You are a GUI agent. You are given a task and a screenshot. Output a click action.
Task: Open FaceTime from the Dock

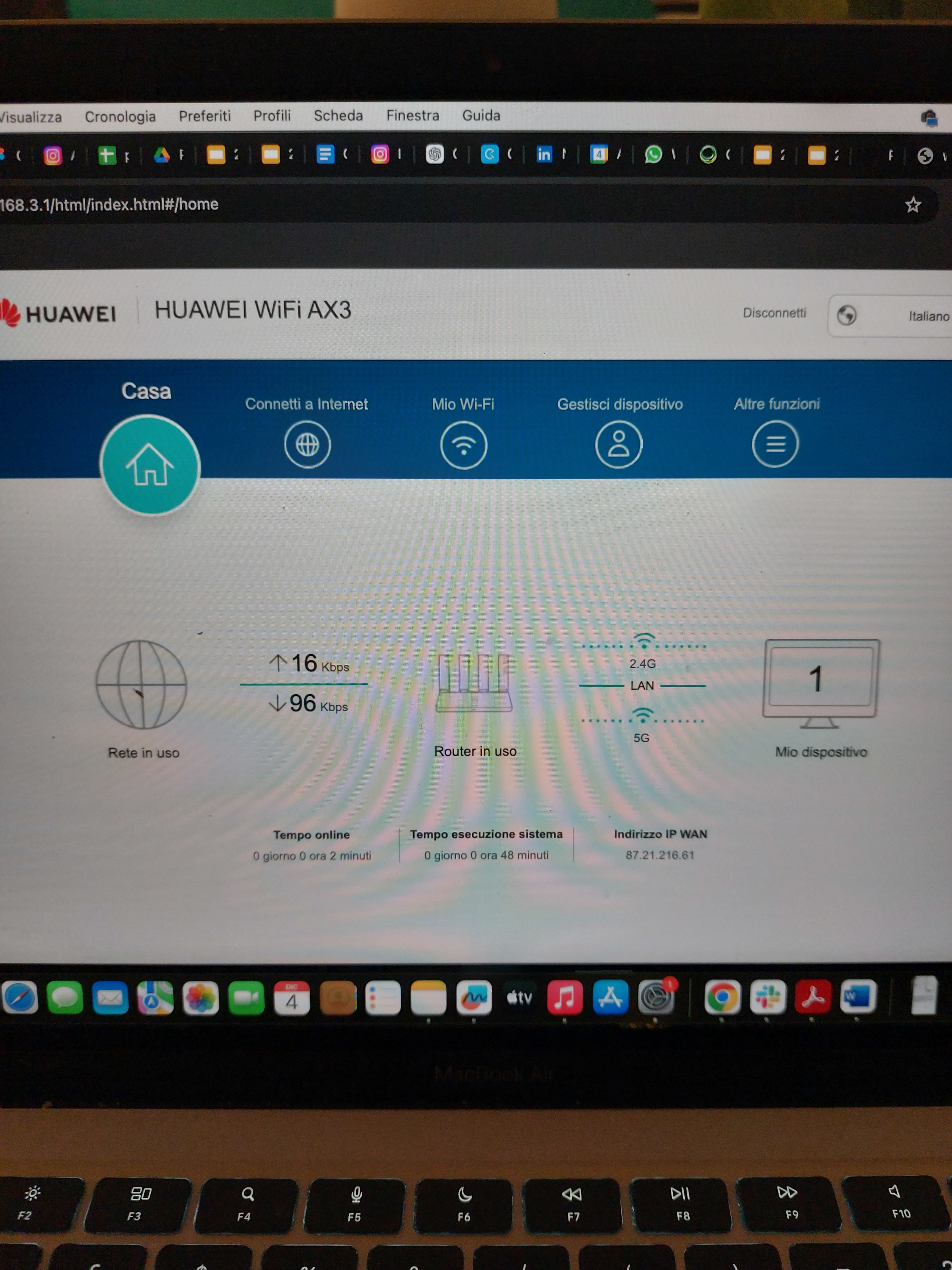(x=246, y=998)
